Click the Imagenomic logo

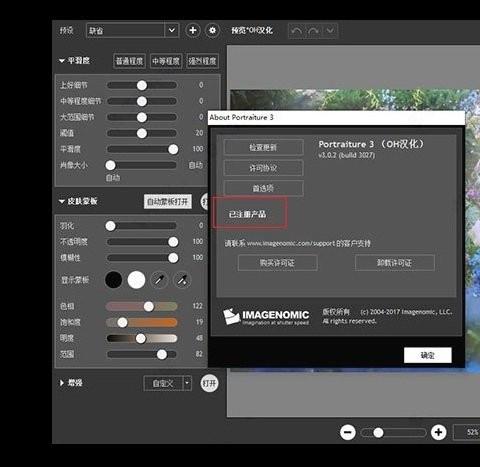(266, 316)
